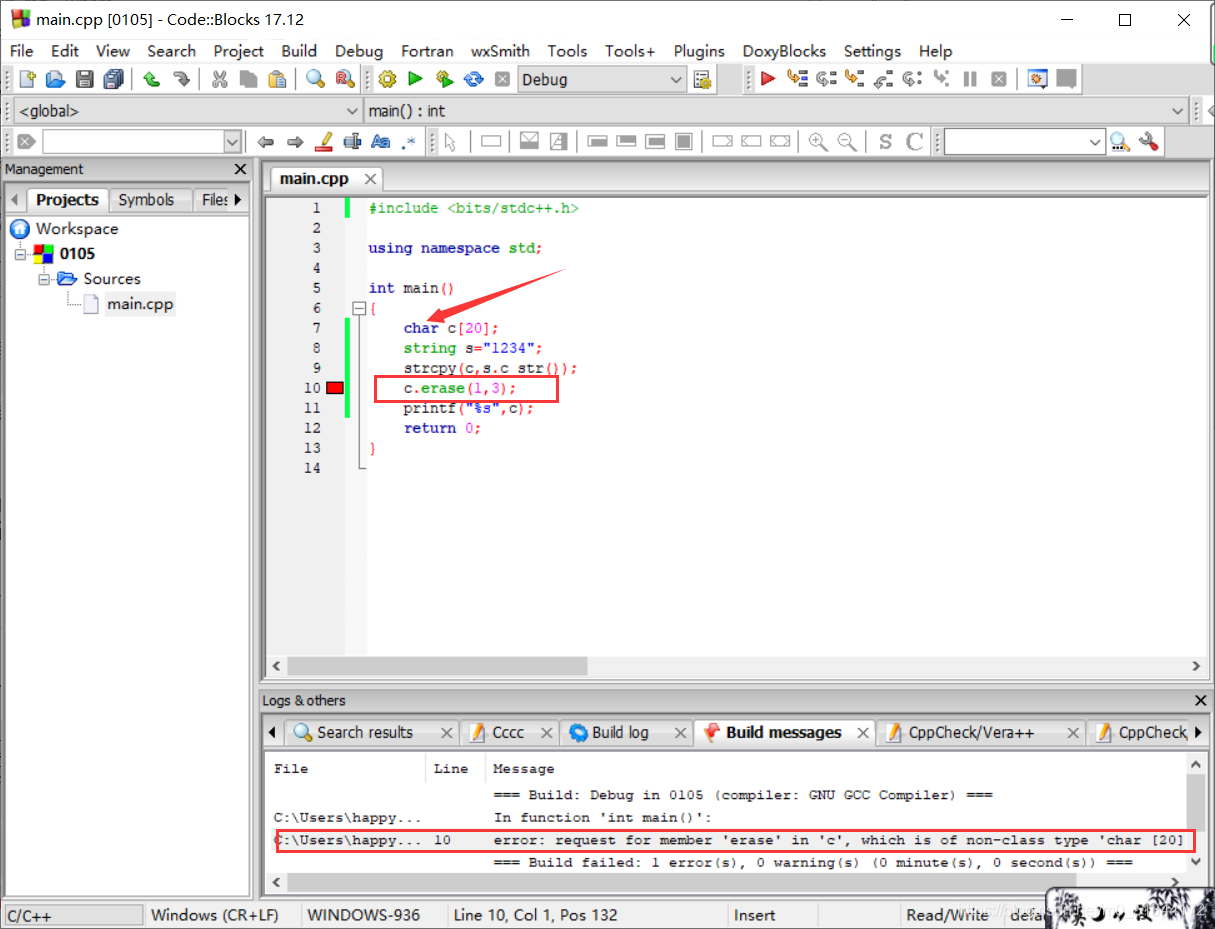Screen dimensions: 1215x929
Task: Click the Open file folder icon
Action: click(x=56, y=79)
